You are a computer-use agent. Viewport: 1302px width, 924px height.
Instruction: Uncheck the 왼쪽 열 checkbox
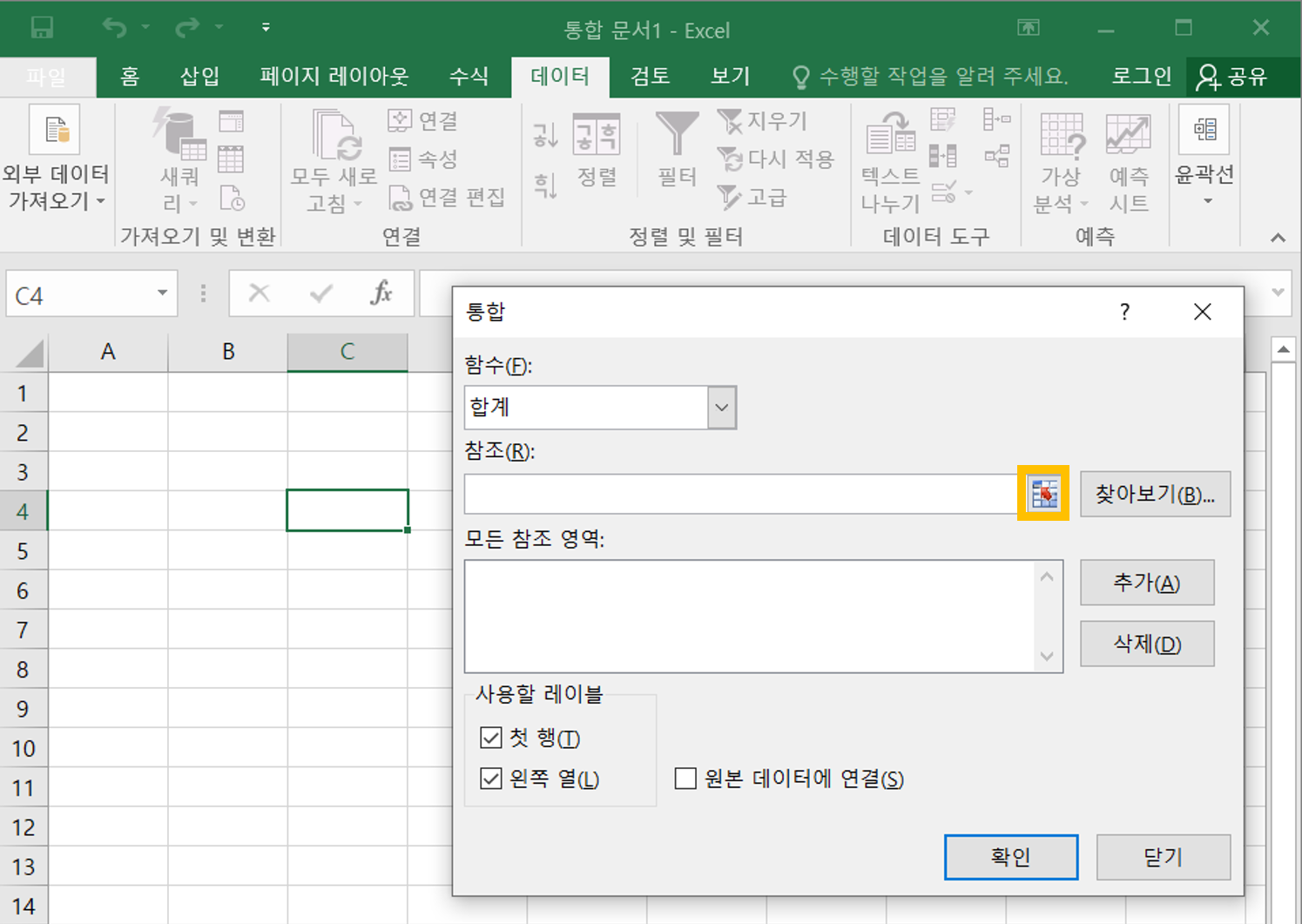point(491,778)
